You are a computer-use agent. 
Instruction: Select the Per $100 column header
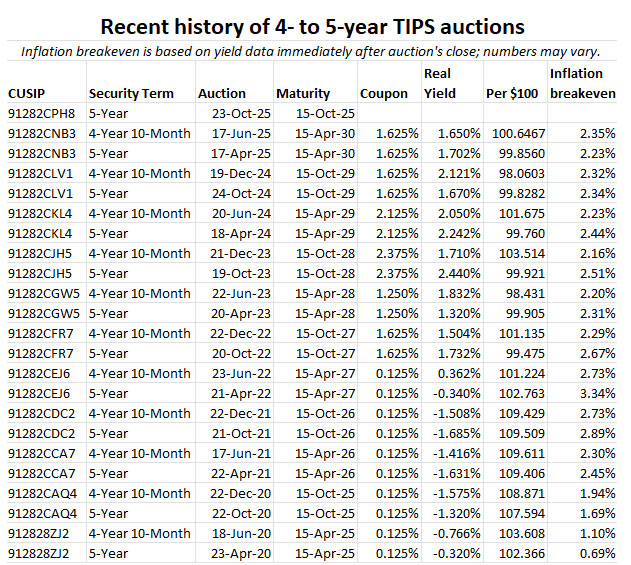coord(512,93)
